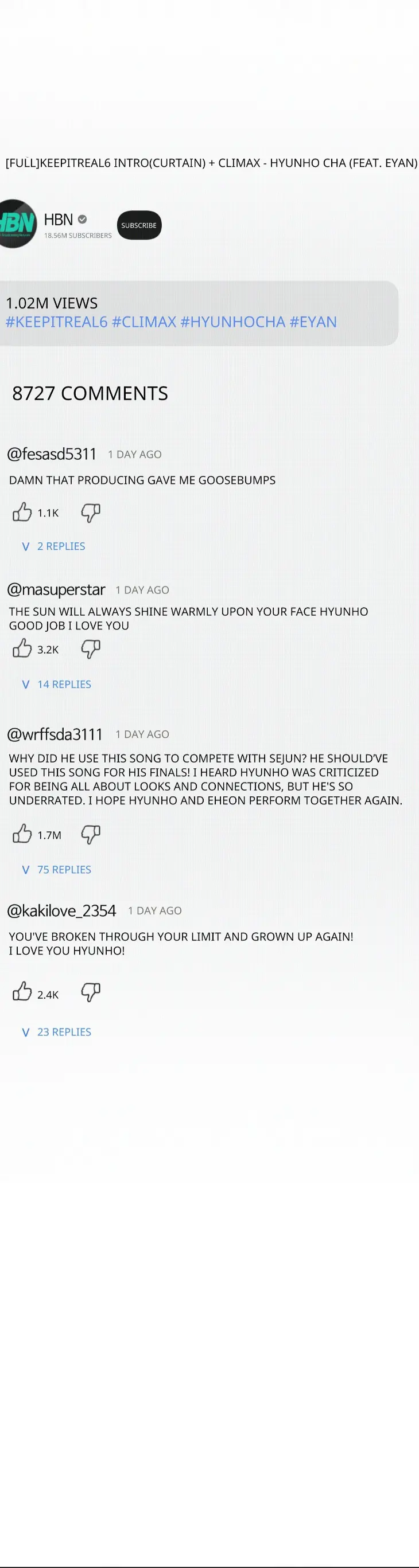Viewport: 419px width, 1568px height.
Task: Open @masuperstar's profile
Action: (x=56, y=590)
